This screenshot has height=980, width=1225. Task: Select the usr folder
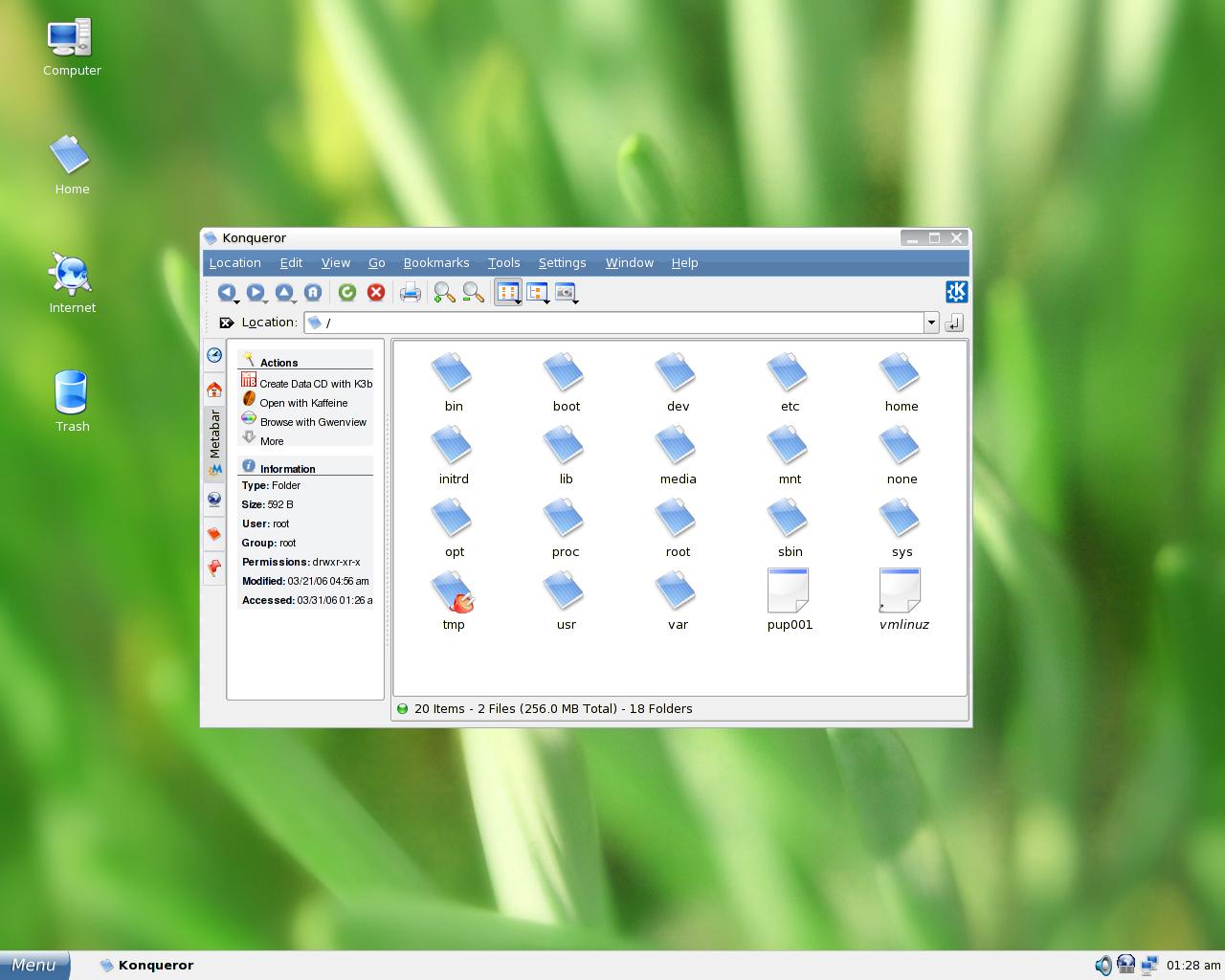tap(566, 600)
